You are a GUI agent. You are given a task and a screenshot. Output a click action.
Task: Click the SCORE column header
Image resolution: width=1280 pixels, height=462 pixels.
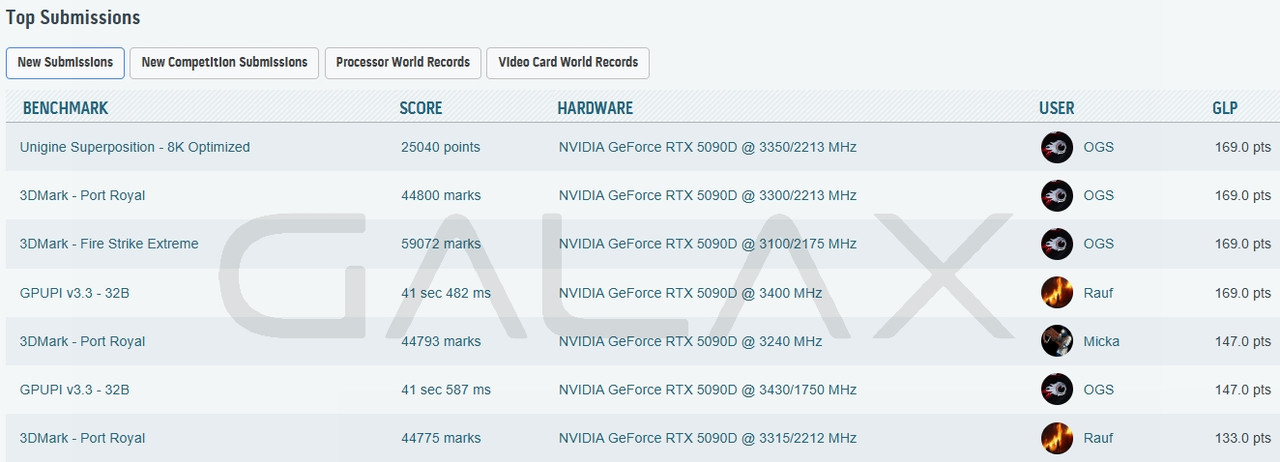(x=421, y=108)
